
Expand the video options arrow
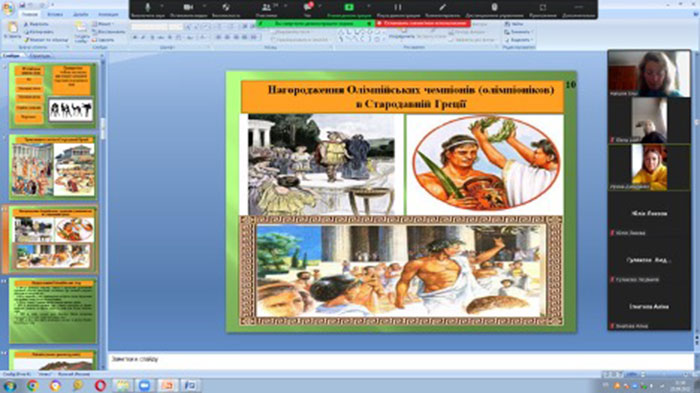[x=204, y=6]
